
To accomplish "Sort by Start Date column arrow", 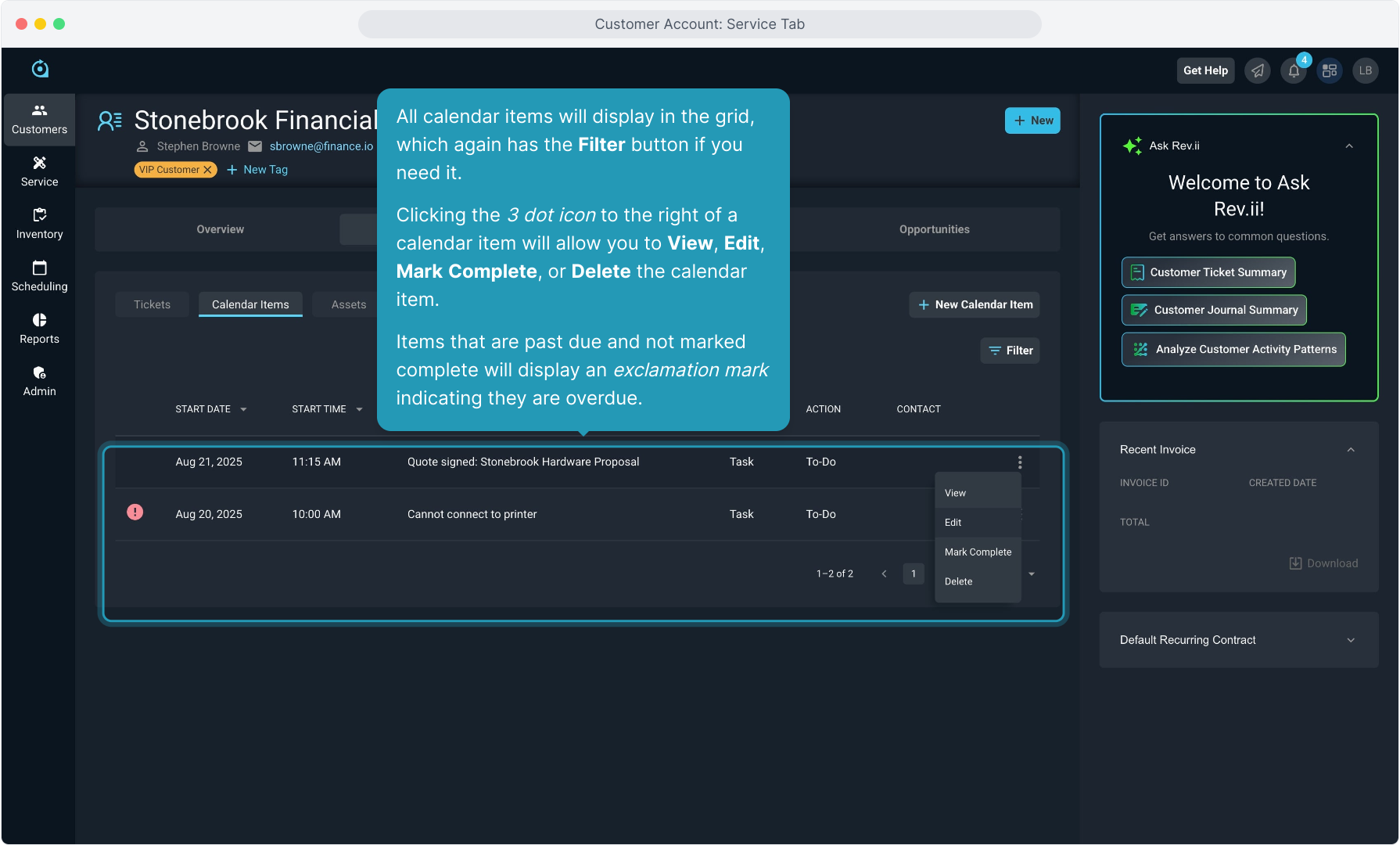I will 243,410.
